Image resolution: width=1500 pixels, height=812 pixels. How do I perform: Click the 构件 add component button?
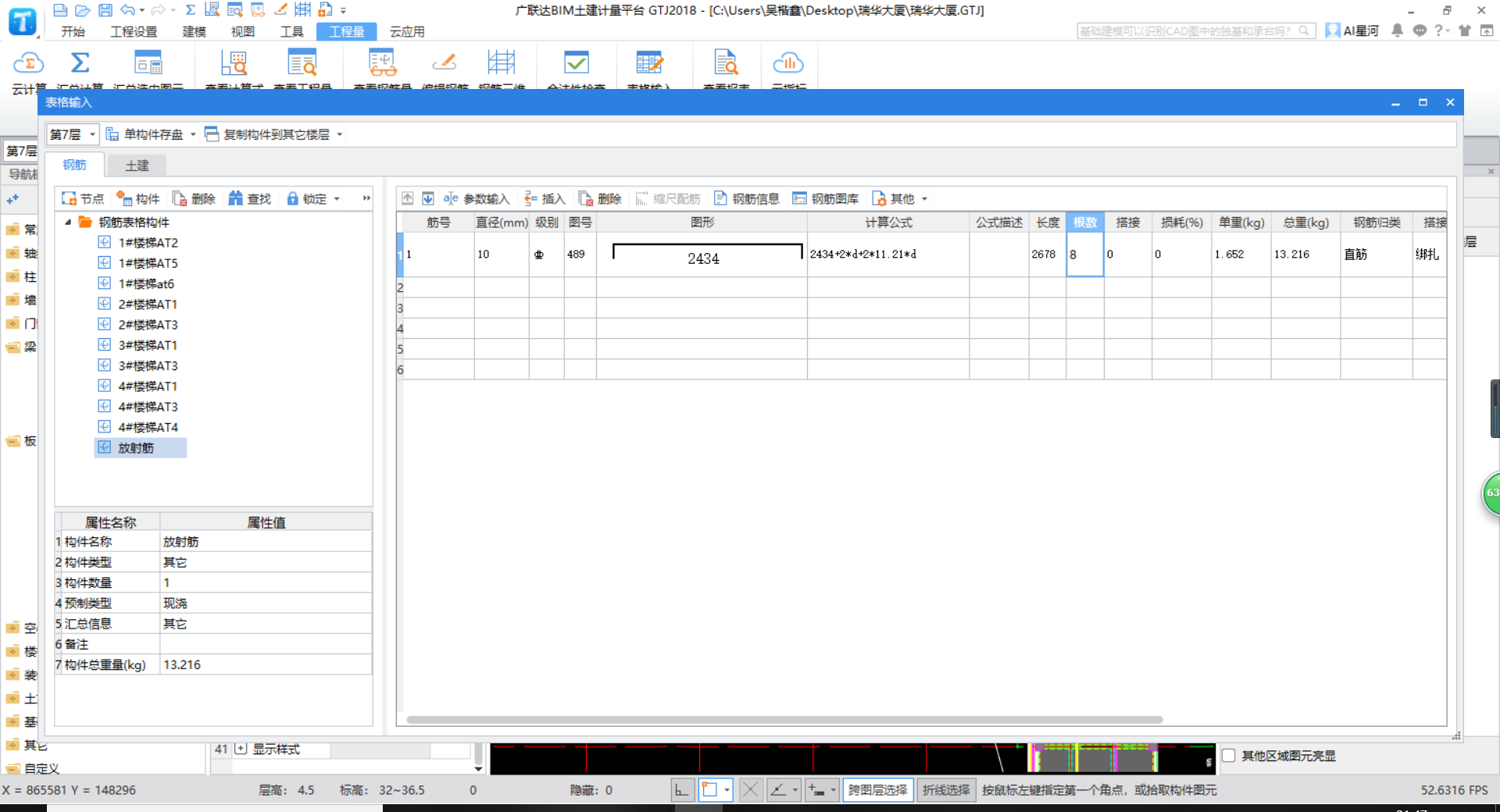138,199
